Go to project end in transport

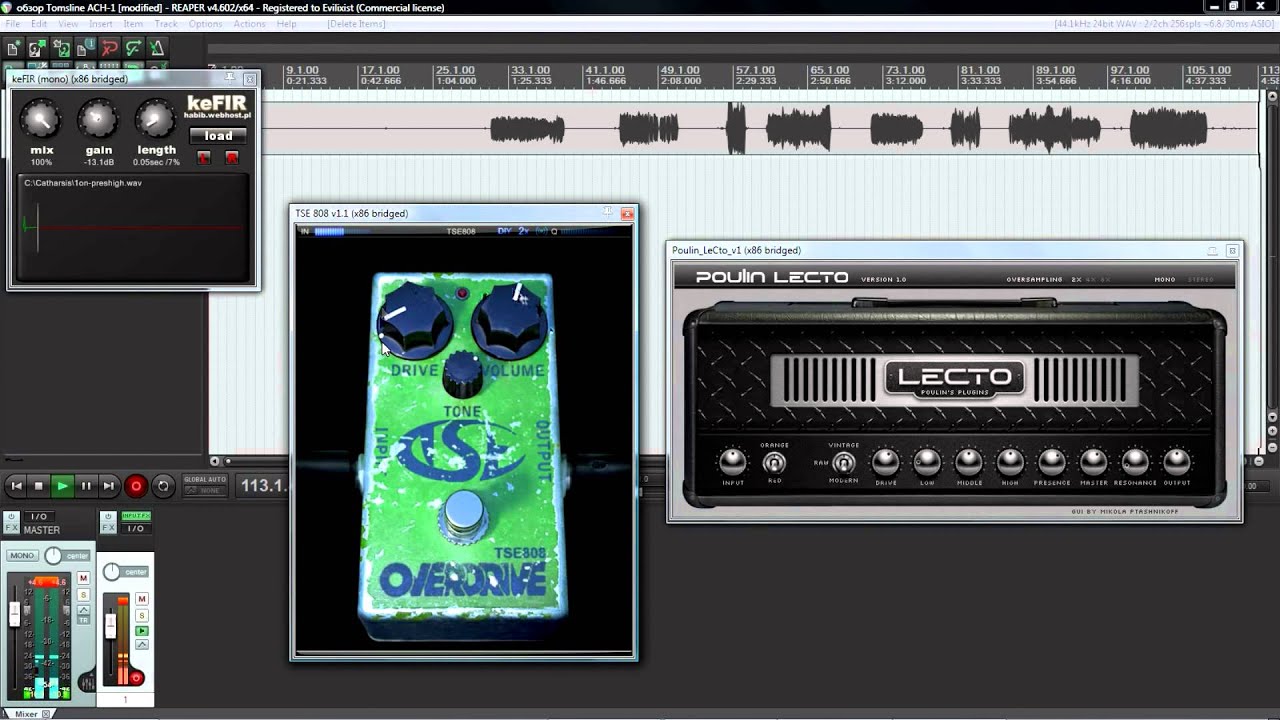[x=109, y=486]
